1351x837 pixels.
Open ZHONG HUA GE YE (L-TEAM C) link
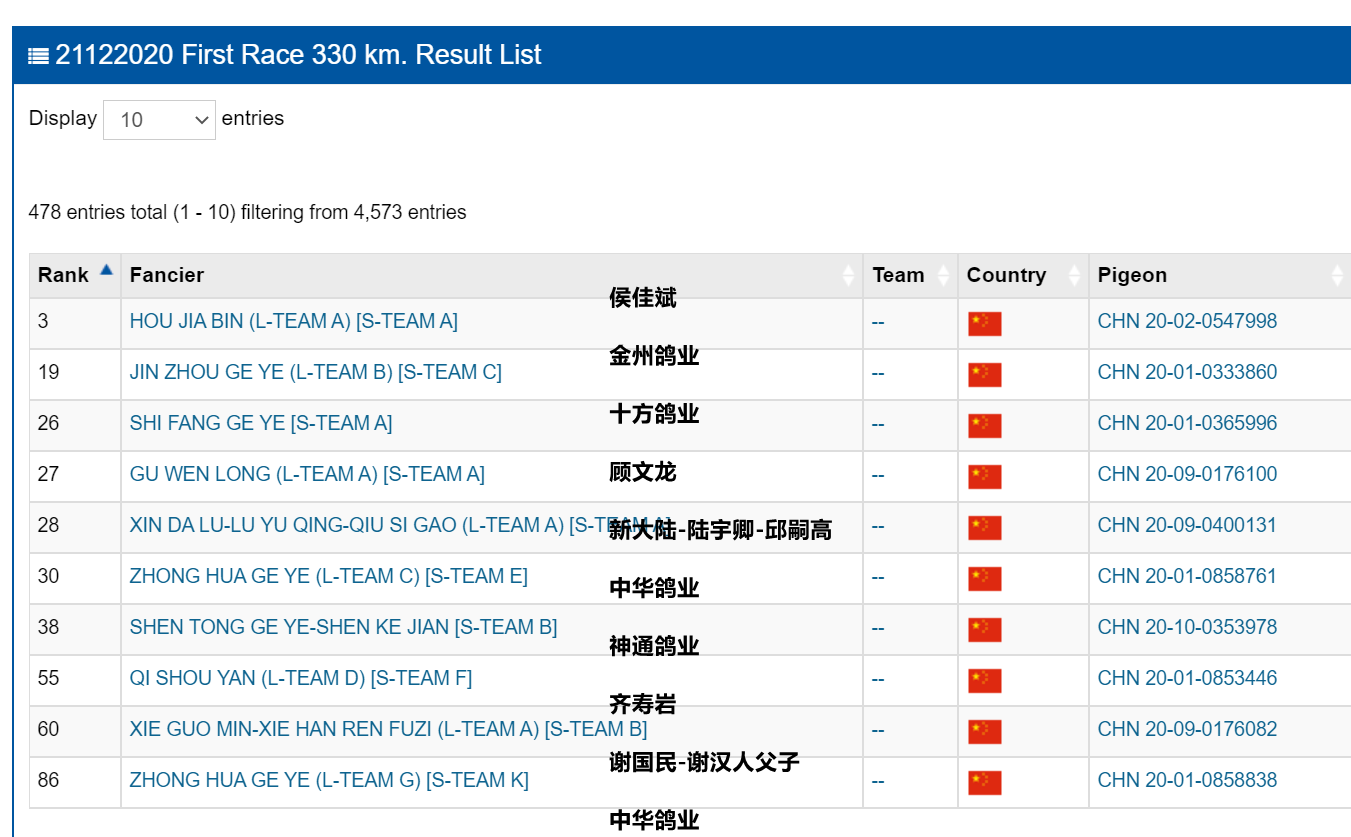tap(329, 576)
